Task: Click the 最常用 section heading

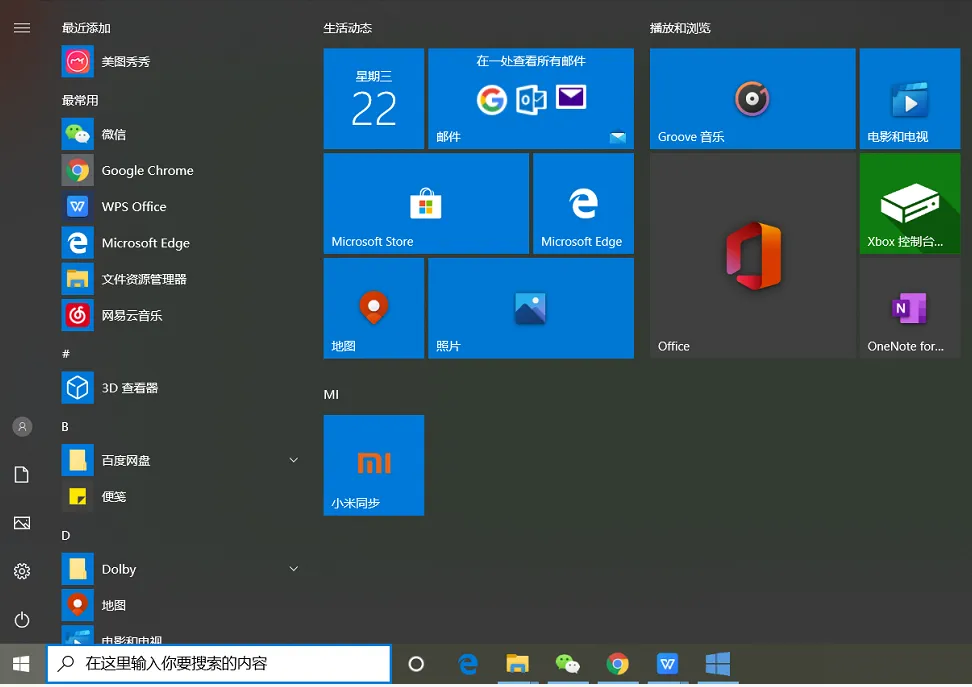Action: [x=80, y=100]
